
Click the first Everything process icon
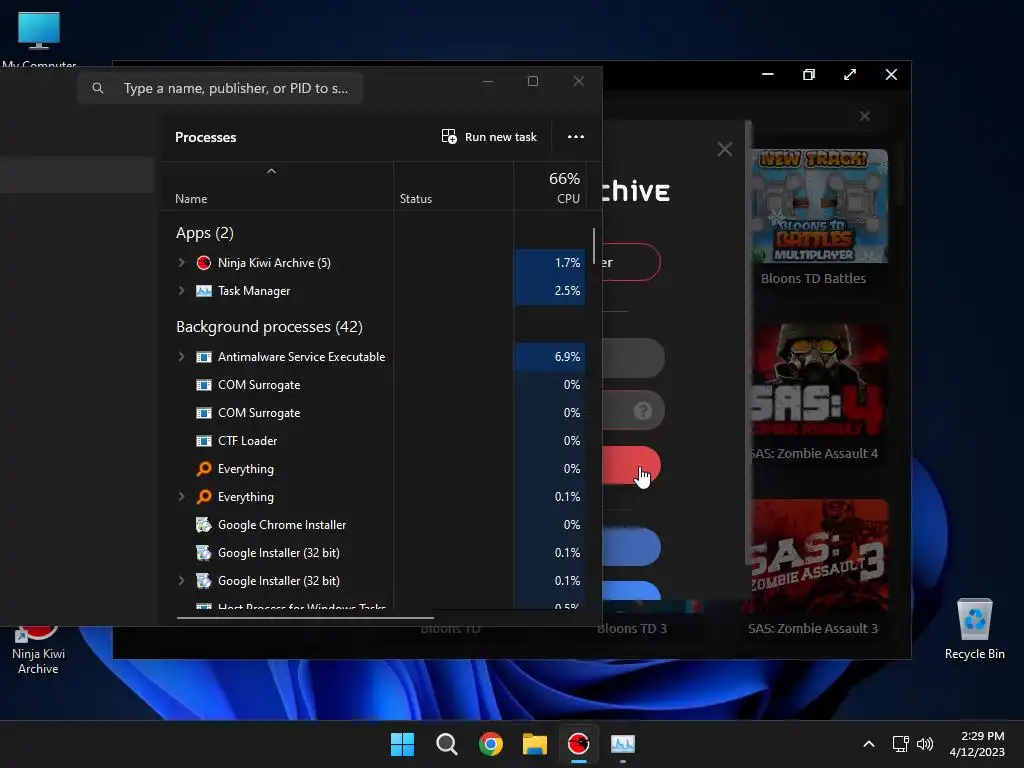[x=204, y=468]
